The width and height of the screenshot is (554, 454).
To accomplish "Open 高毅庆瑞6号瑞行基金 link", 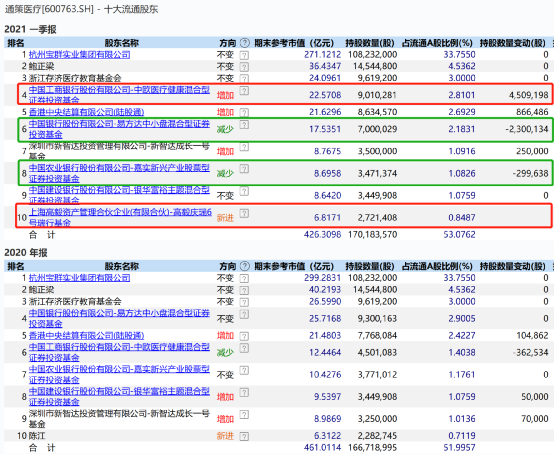I will tap(120, 217).
